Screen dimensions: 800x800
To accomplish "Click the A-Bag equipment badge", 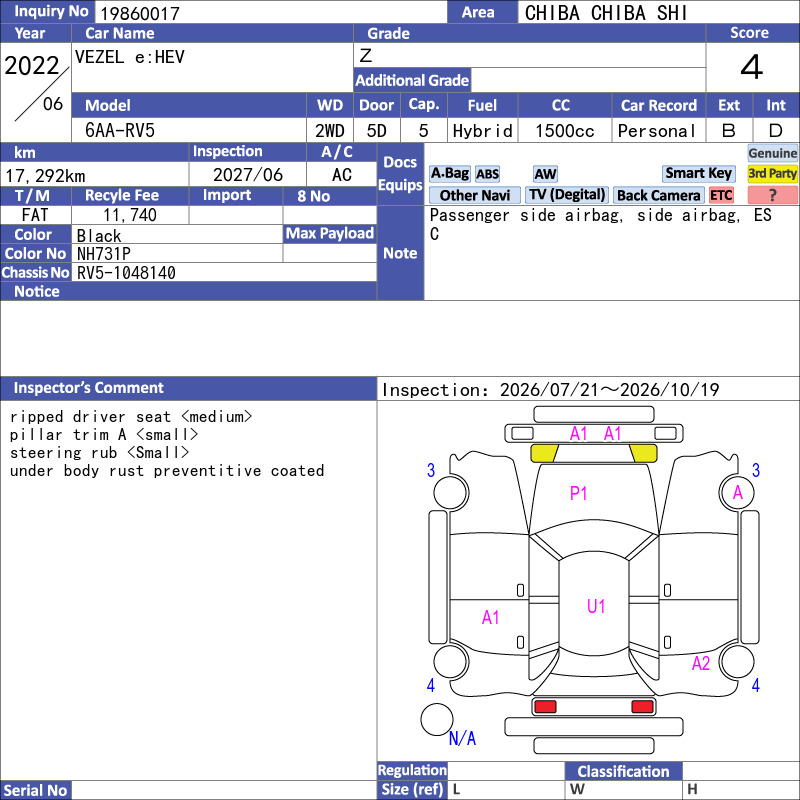I will tap(449, 173).
